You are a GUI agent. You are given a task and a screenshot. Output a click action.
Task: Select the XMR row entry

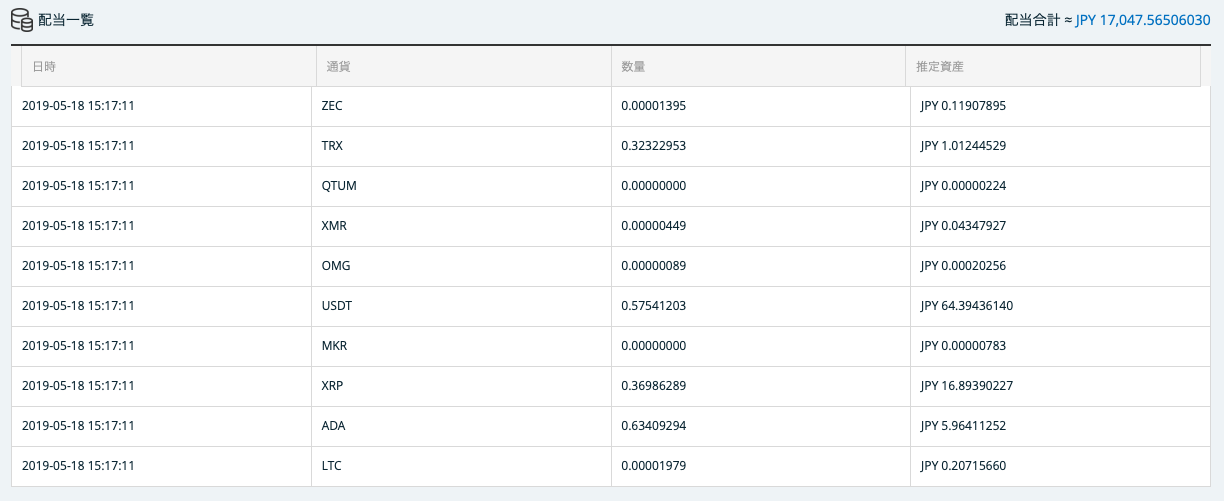click(x=334, y=226)
